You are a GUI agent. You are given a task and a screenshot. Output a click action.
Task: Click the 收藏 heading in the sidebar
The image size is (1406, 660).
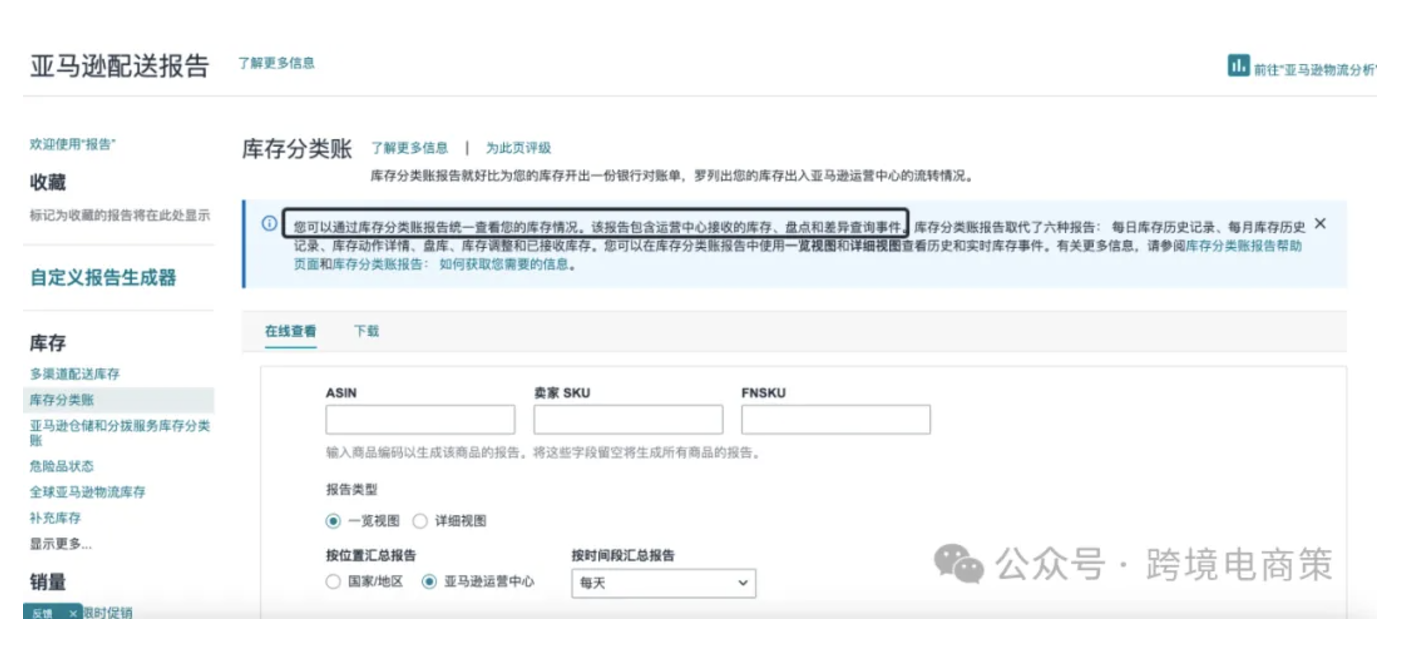pos(48,182)
